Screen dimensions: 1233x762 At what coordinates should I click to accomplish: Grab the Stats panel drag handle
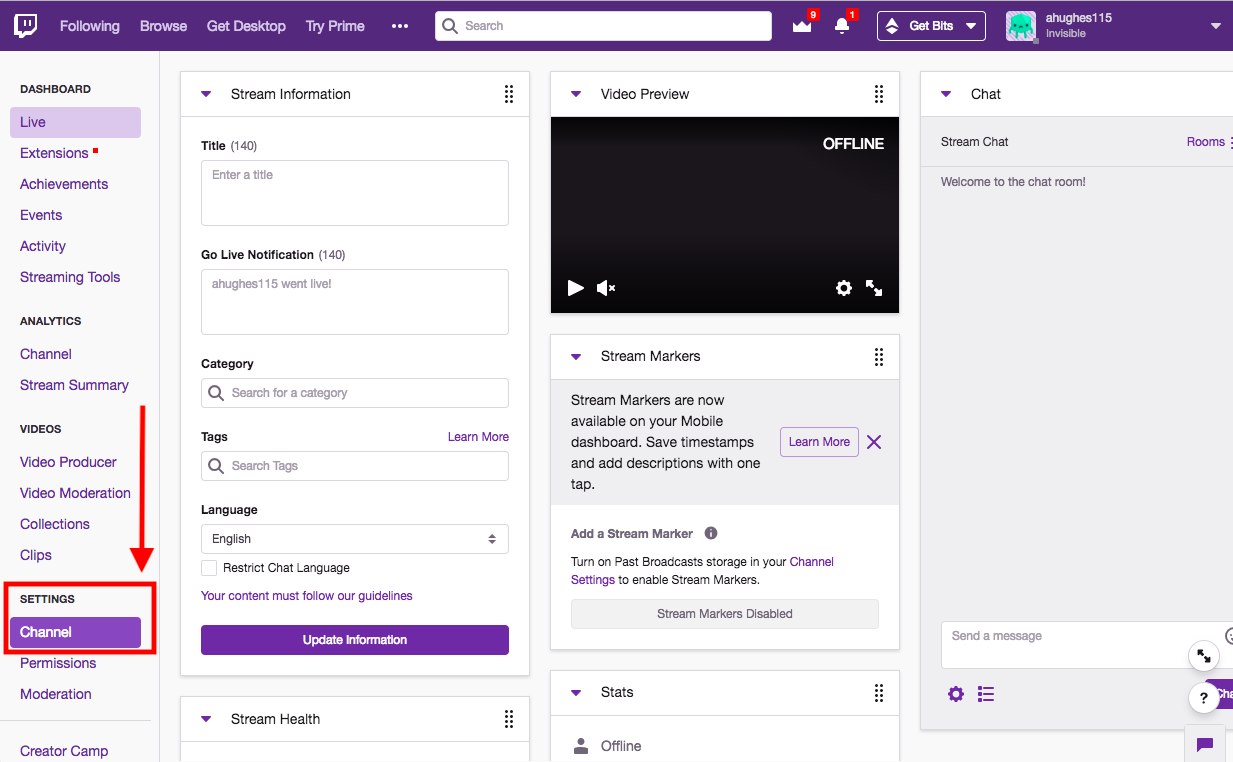[879, 692]
